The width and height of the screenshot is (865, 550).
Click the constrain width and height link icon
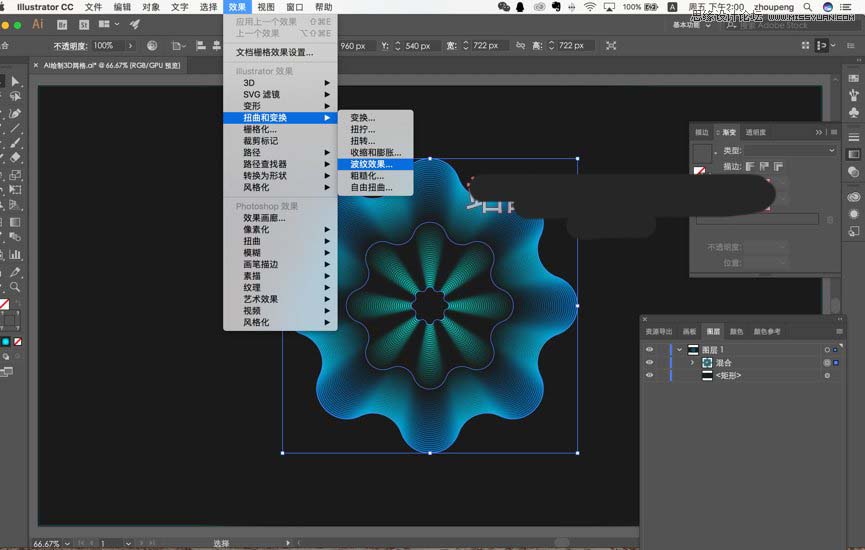[x=520, y=46]
